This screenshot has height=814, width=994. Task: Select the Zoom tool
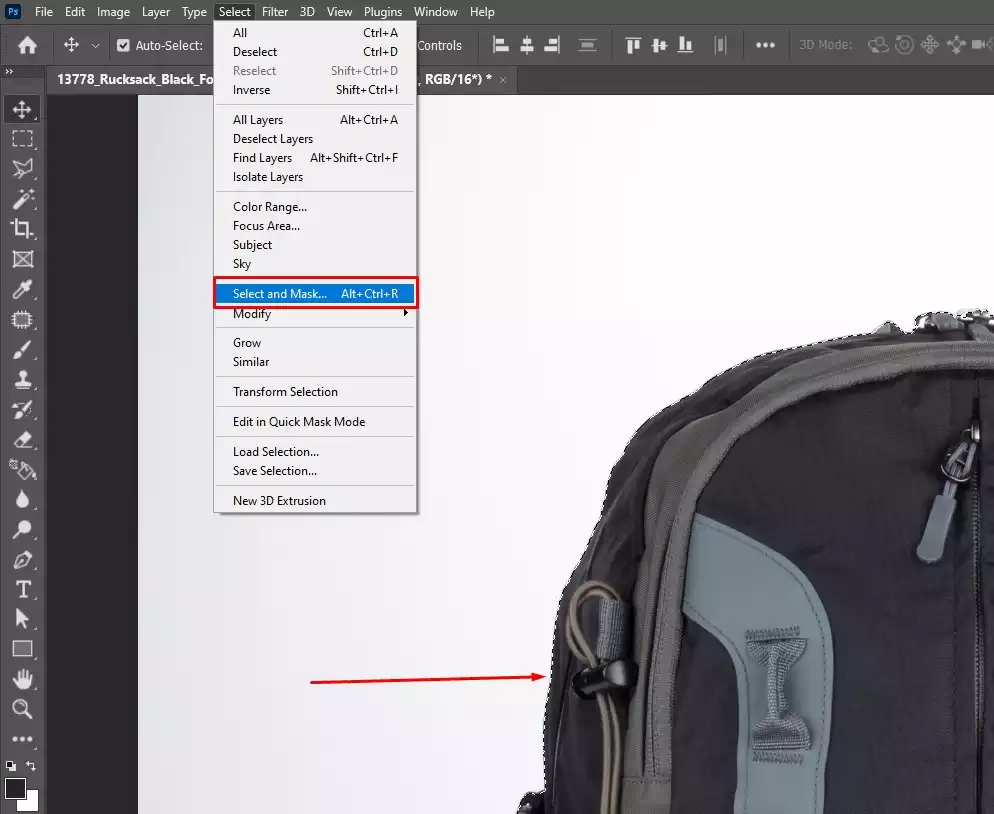click(x=22, y=709)
